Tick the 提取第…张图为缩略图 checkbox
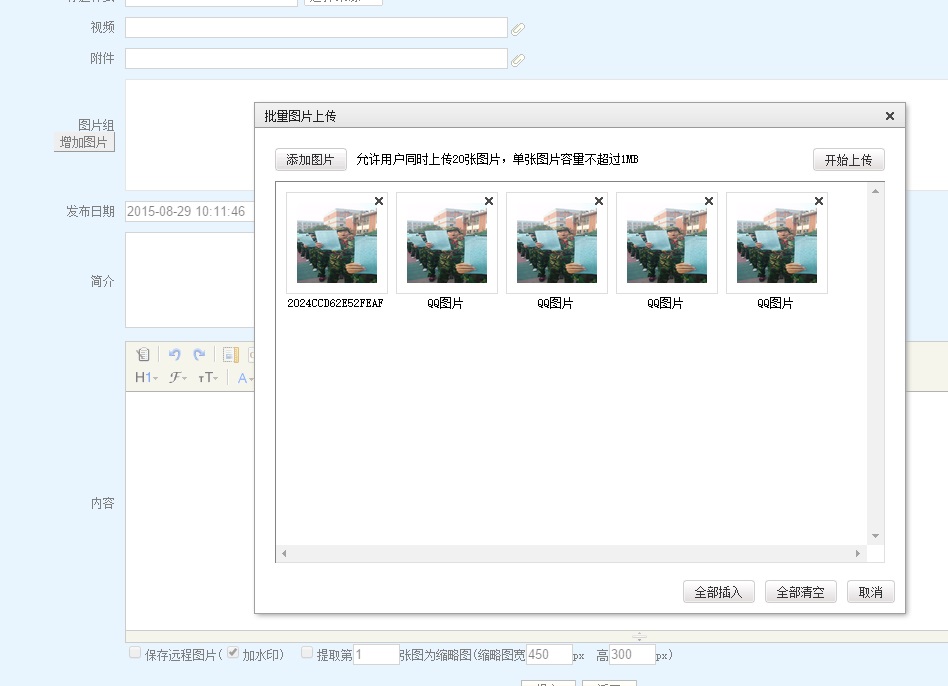This screenshot has width=948, height=686. coord(307,653)
